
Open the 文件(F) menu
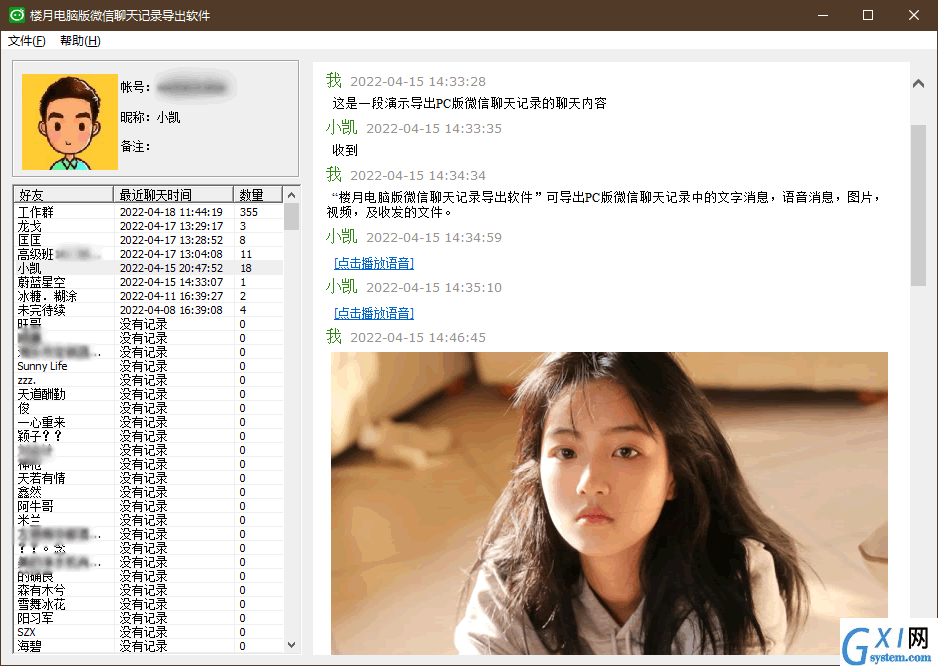tap(26, 41)
